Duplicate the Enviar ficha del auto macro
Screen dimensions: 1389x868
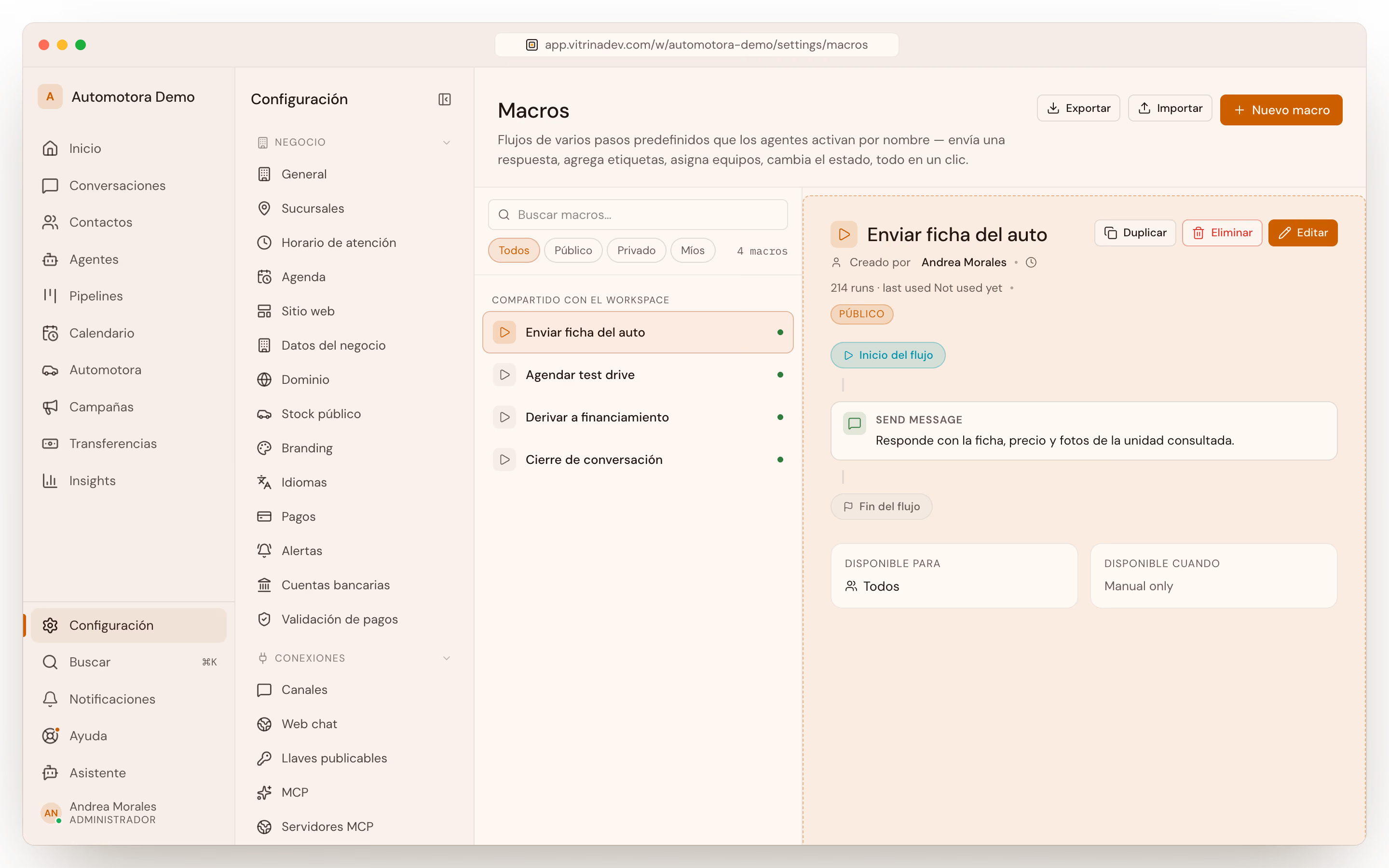1135,232
